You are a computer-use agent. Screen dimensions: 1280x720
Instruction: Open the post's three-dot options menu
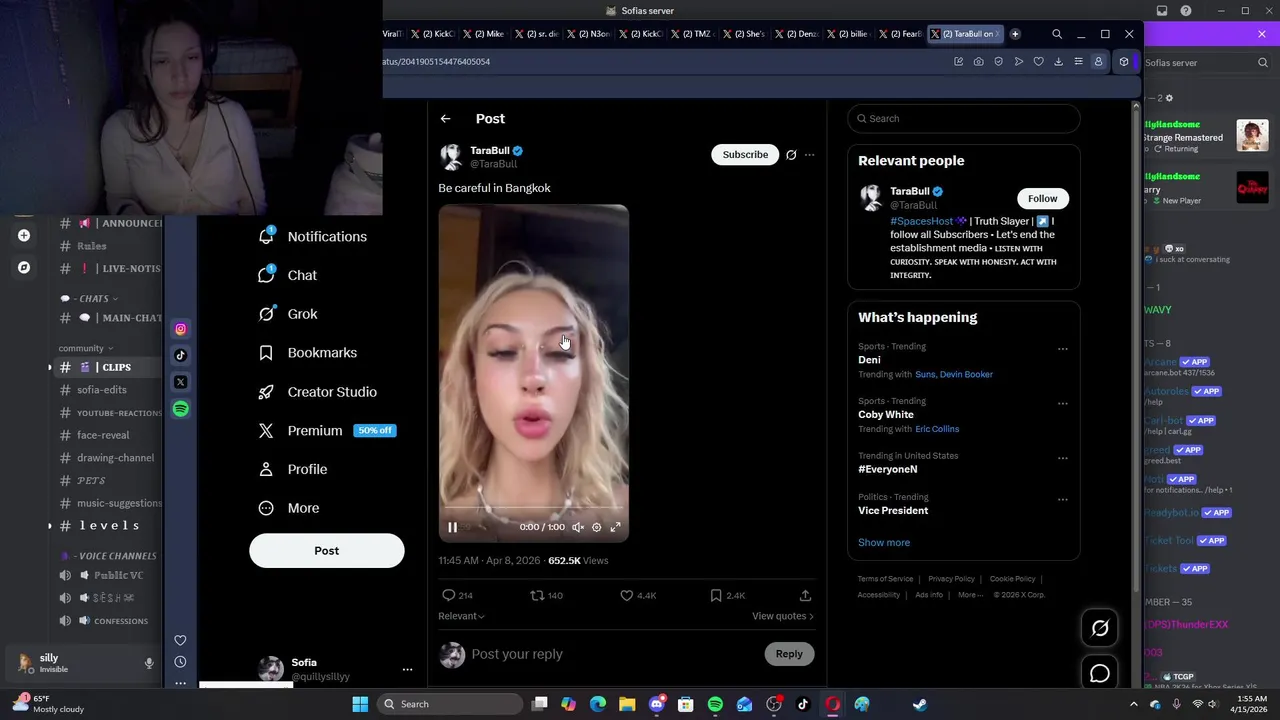[809, 155]
